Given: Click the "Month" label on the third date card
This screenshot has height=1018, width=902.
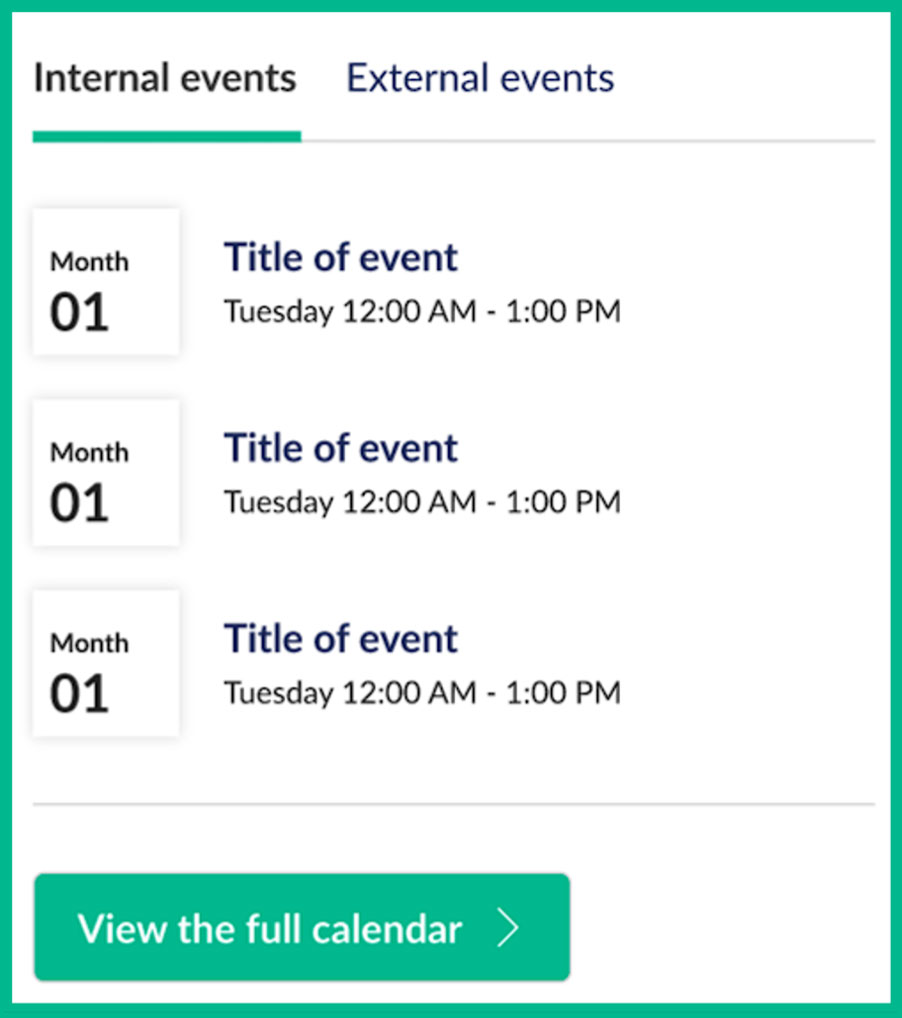Looking at the screenshot, I should tap(90, 643).
